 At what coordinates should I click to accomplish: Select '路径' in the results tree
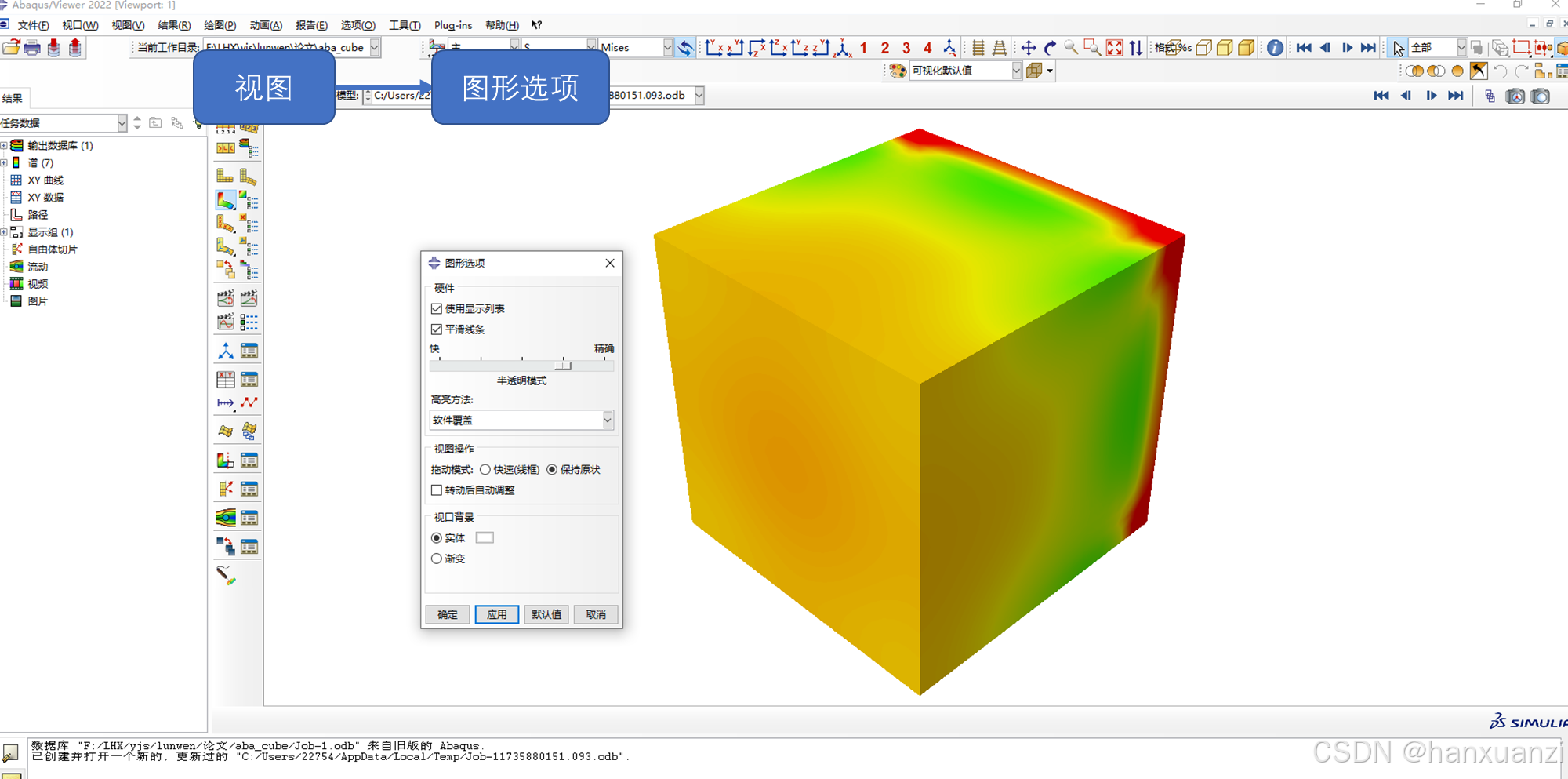click(x=38, y=215)
